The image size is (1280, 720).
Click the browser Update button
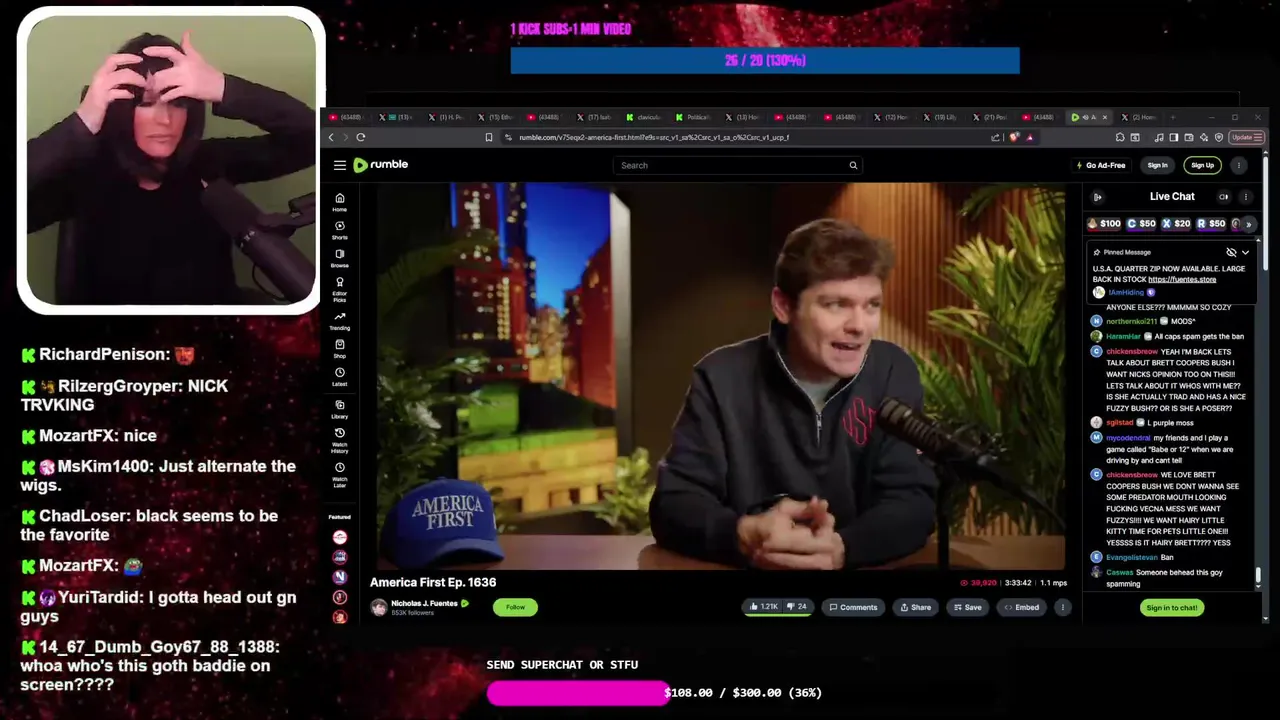(x=1246, y=137)
